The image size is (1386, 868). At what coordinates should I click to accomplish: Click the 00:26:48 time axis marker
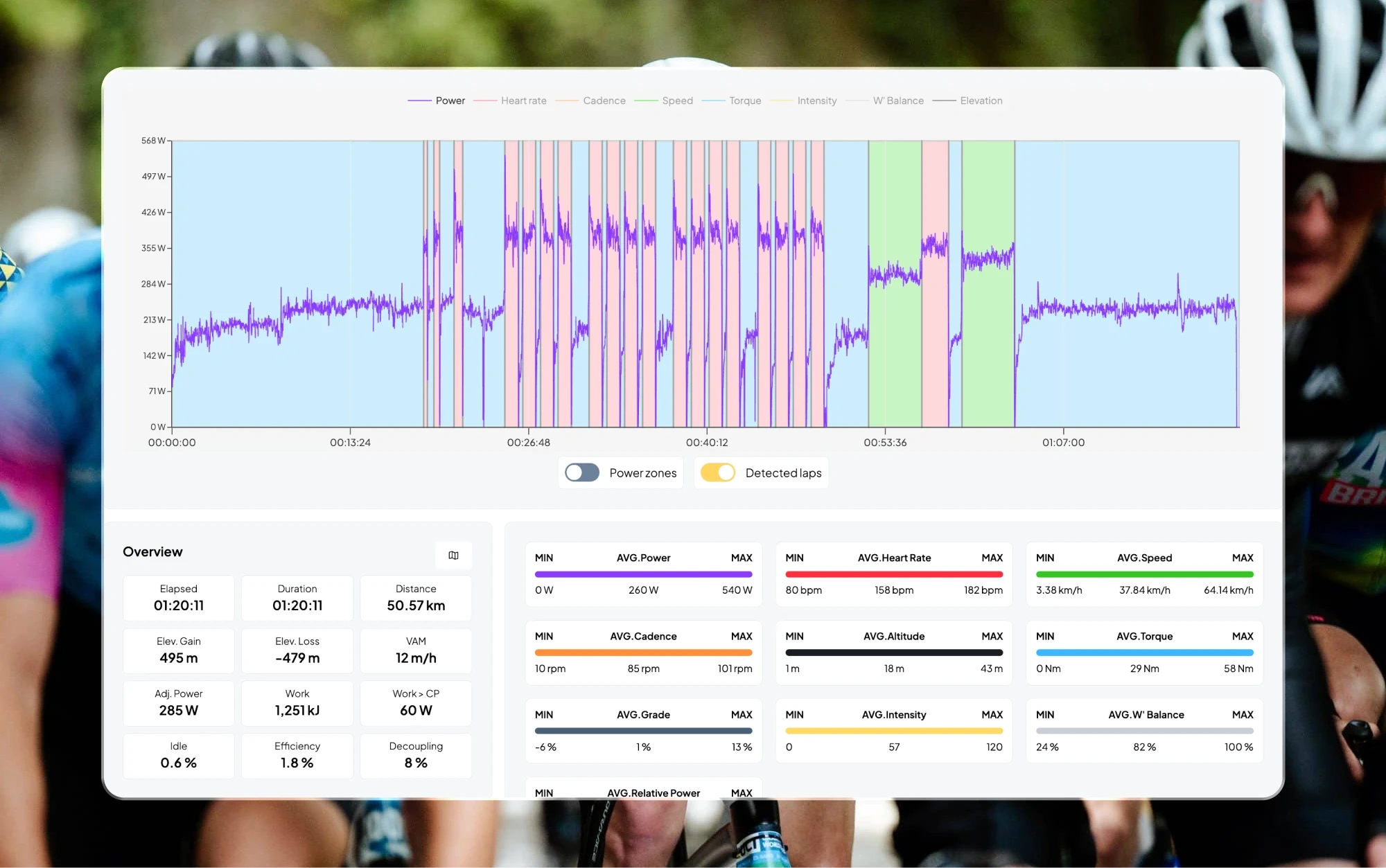pos(528,442)
